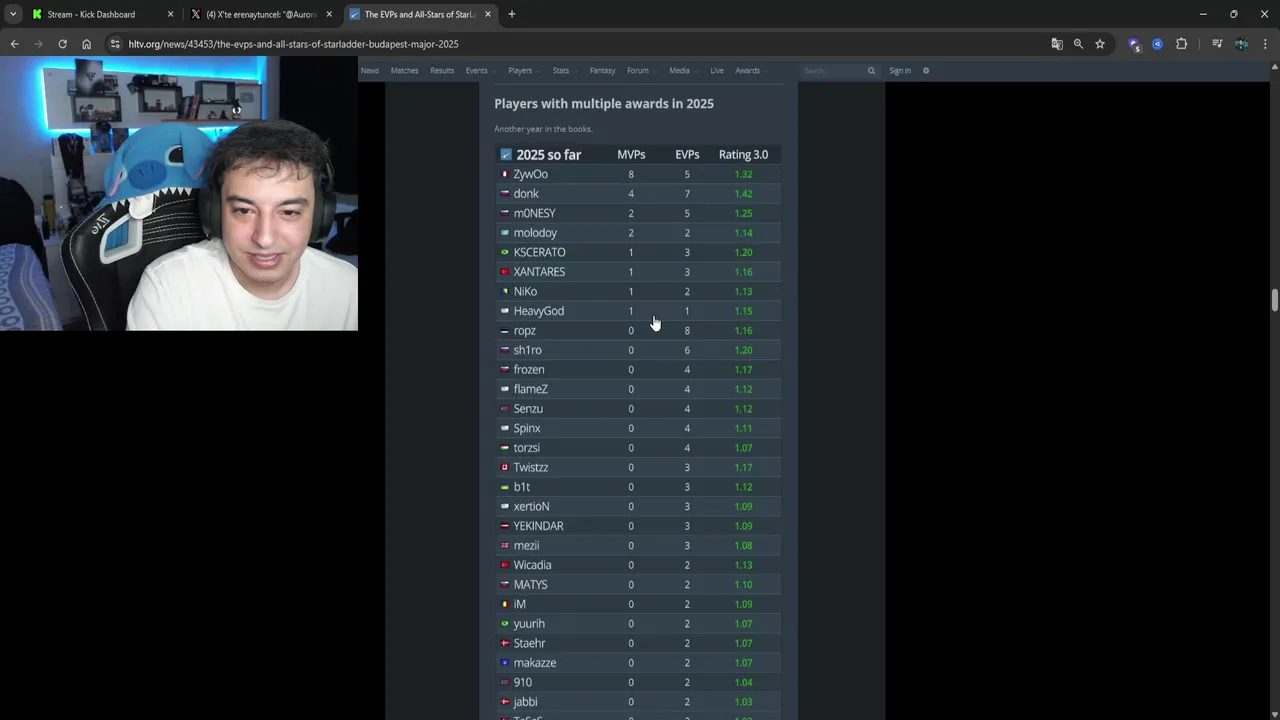The width and height of the screenshot is (1280, 720).
Task: Expand the Stats menu
Action: (564, 71)
